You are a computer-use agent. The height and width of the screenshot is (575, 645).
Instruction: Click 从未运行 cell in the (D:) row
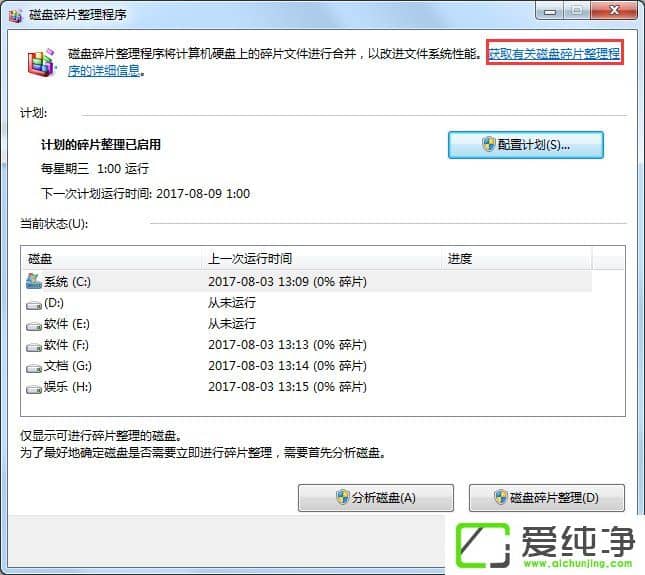tap(232, 303)
